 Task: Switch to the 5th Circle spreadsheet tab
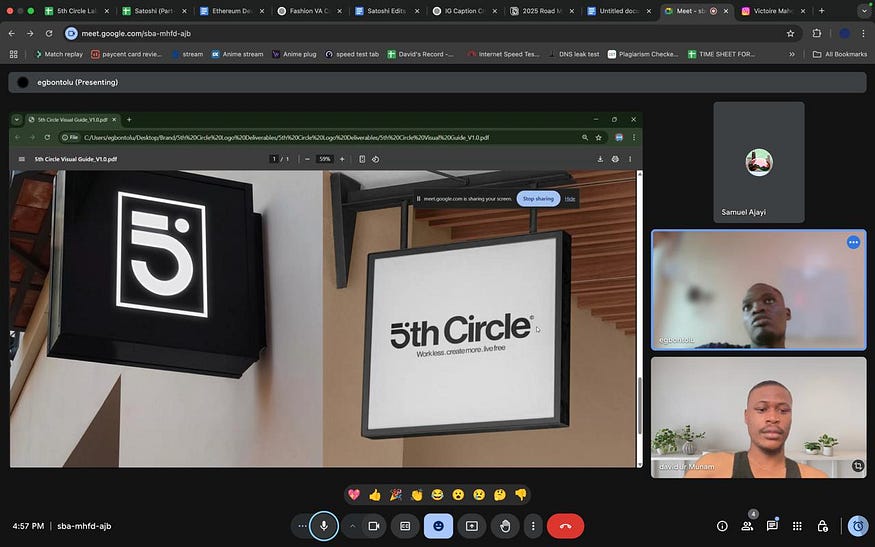(77, 11)
